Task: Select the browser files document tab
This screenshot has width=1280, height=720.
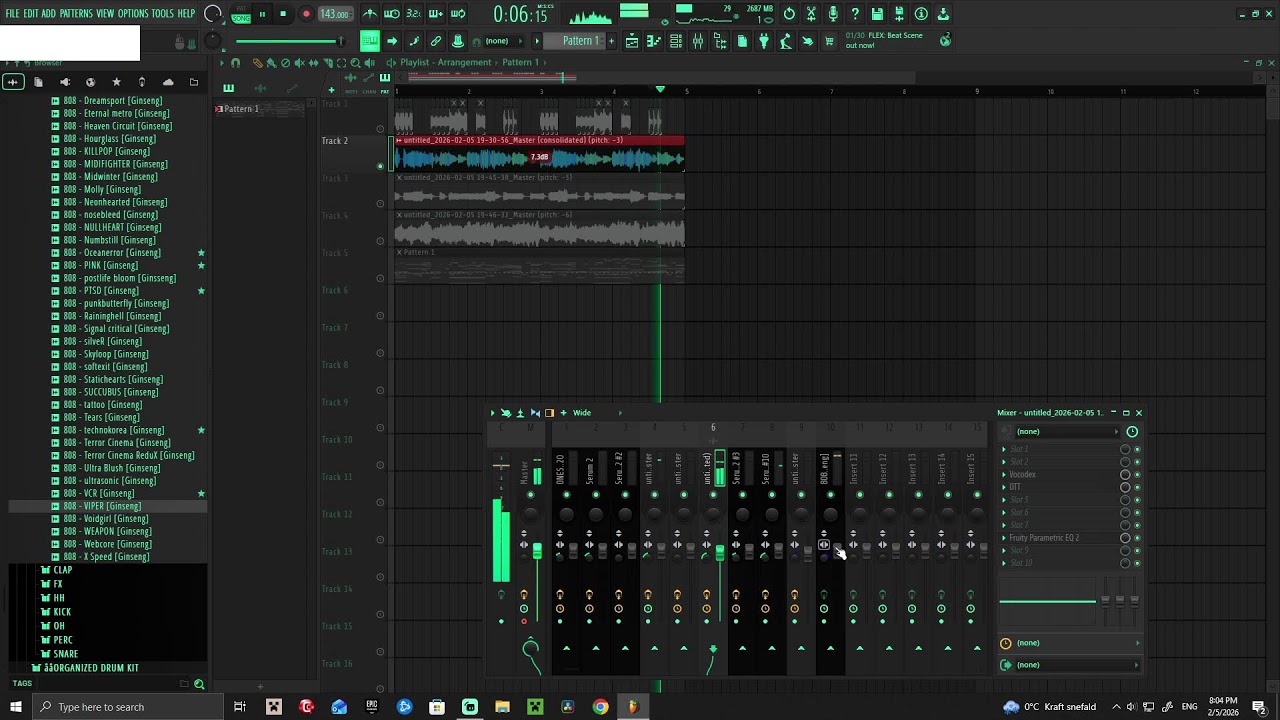Action: point(39,82)
